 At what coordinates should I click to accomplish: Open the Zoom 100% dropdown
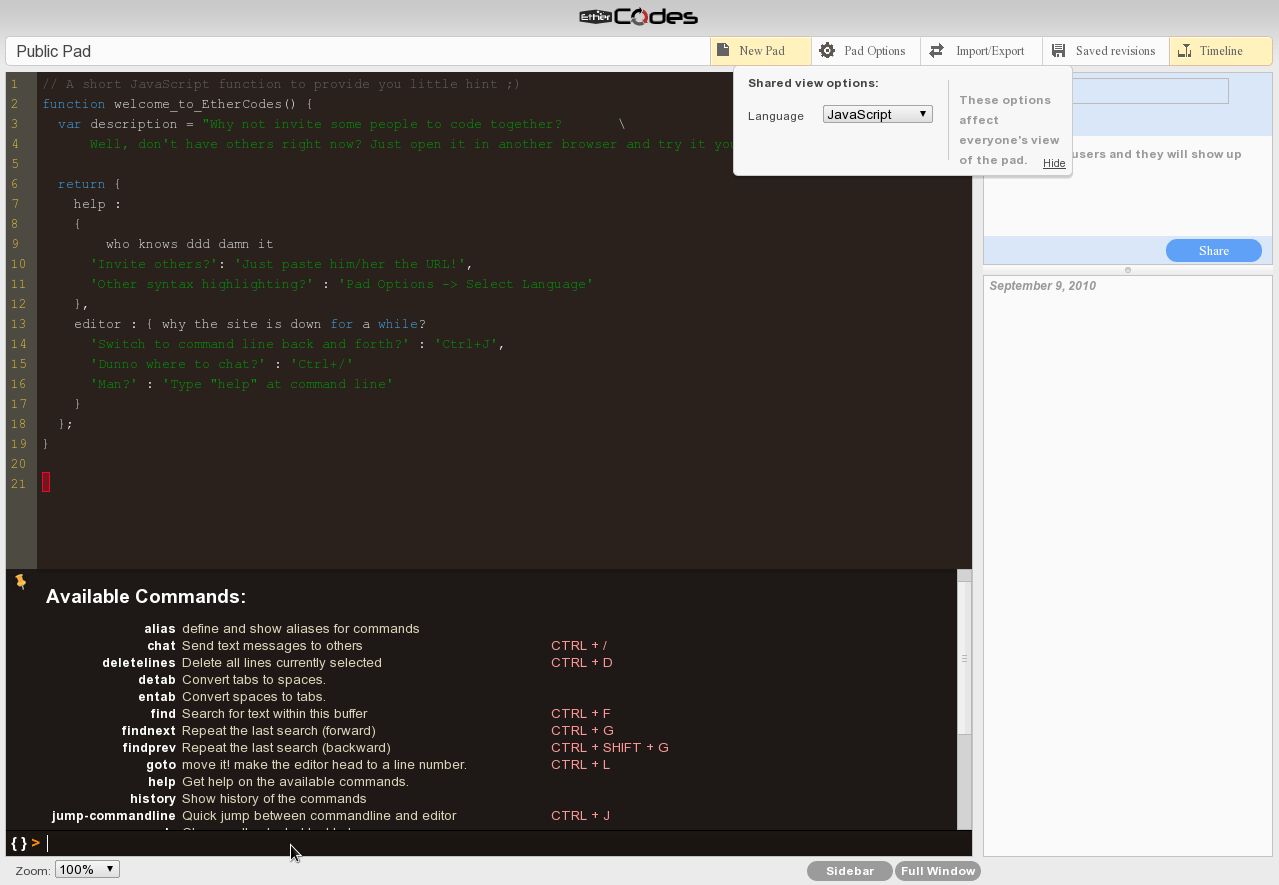point(87,870)
